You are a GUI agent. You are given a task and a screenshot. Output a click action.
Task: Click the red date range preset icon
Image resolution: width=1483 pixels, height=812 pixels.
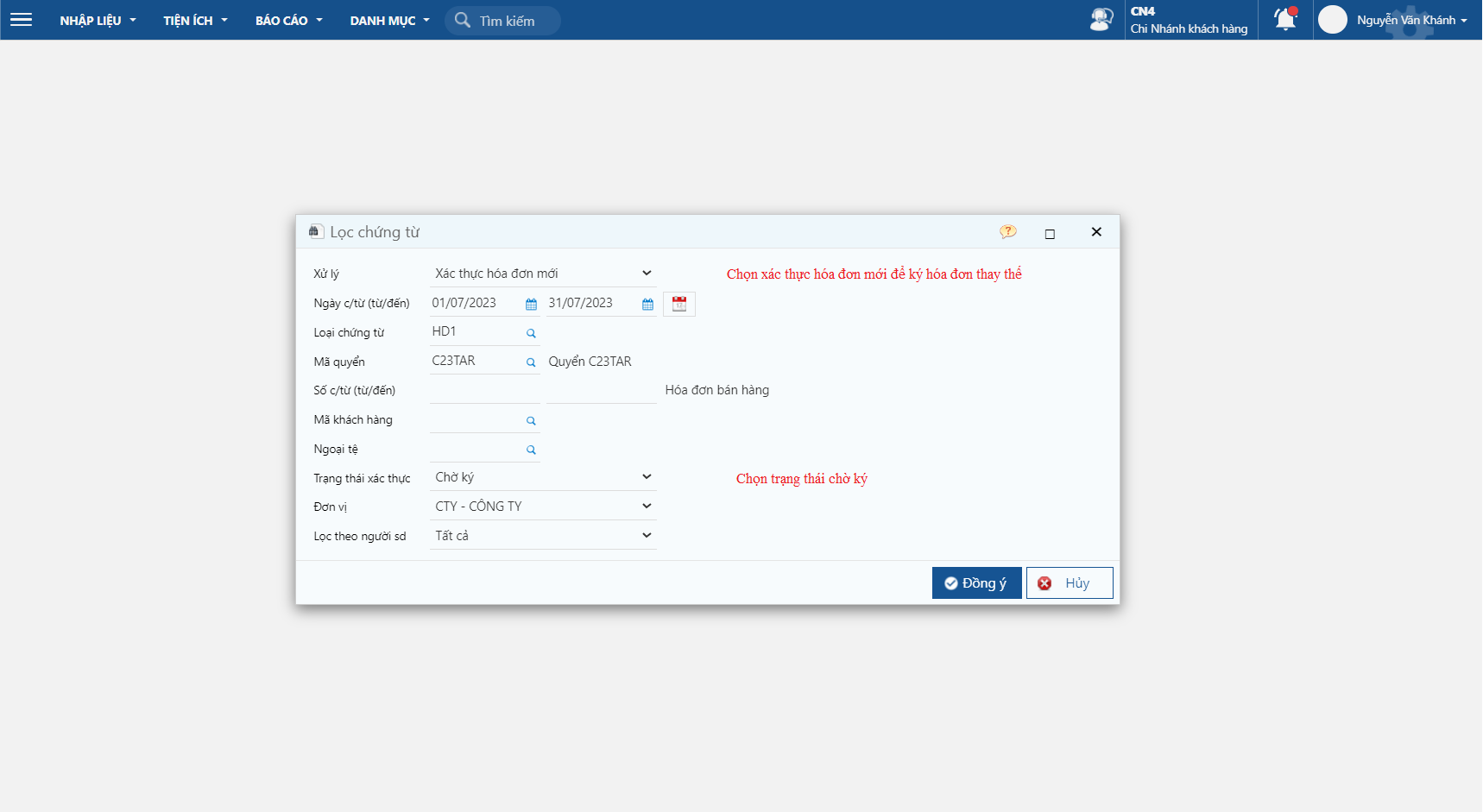coord(679,304)
